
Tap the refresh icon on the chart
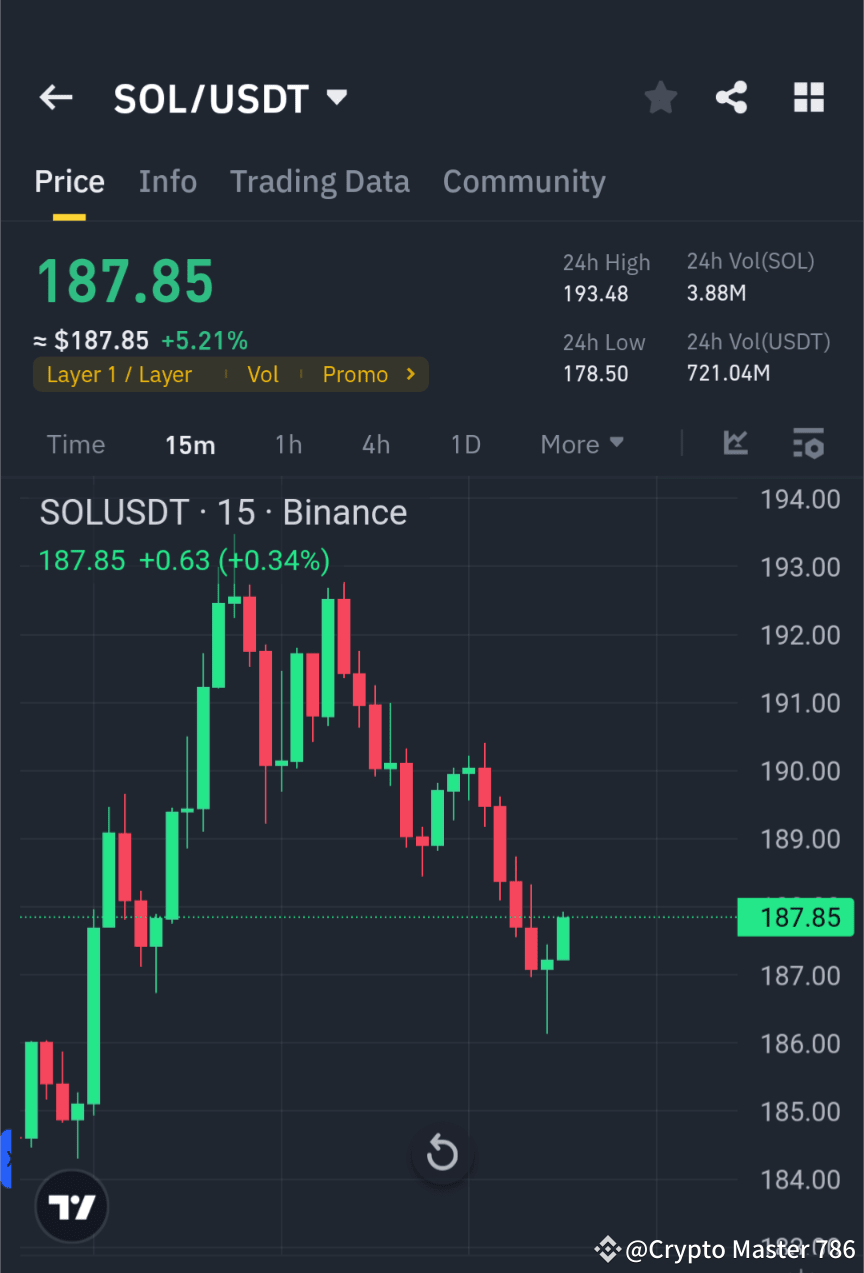coord(441,1153)
